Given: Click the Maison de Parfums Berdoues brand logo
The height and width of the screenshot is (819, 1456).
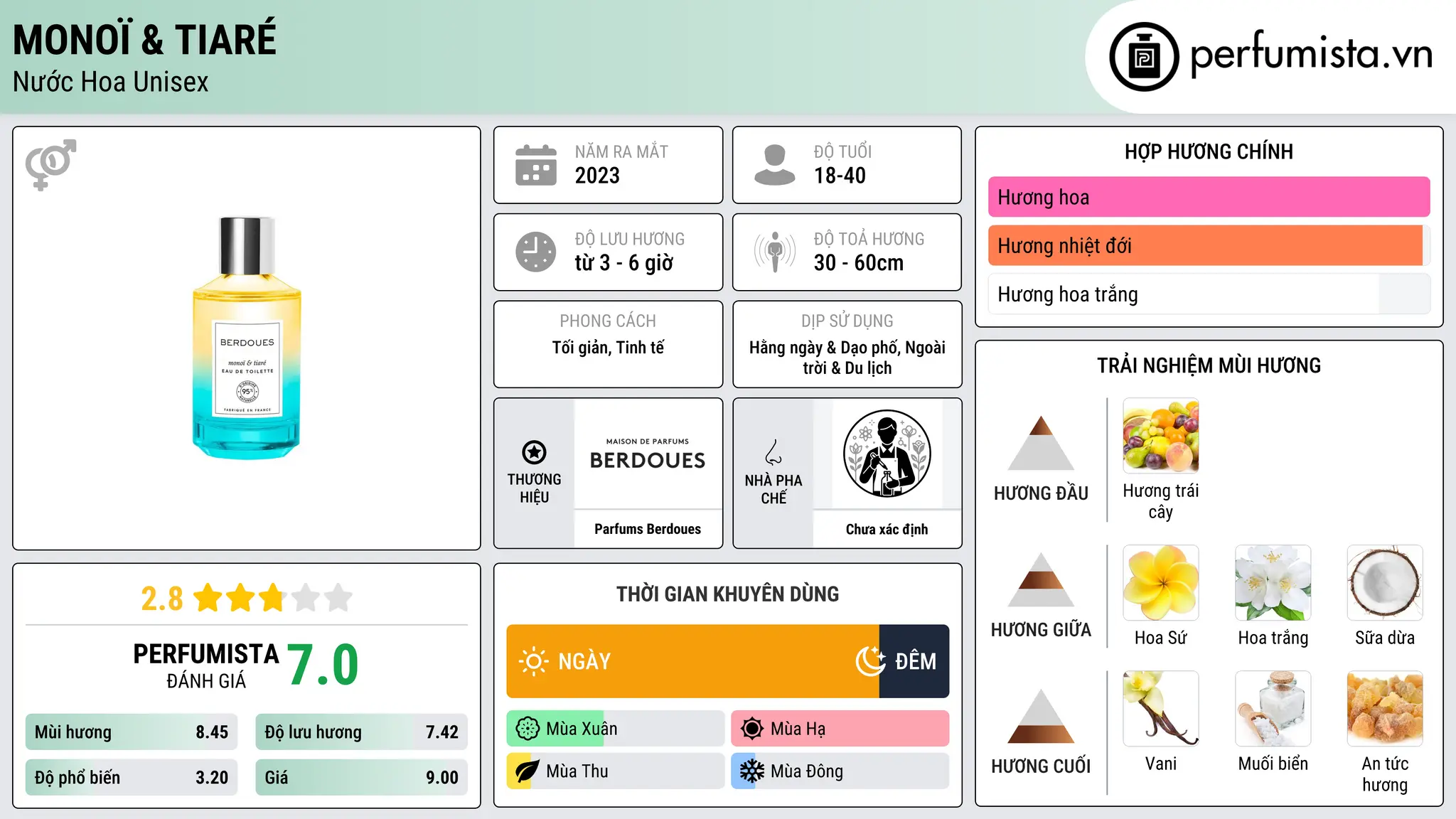Looking at the screenshot, I should tap(648, 454).
